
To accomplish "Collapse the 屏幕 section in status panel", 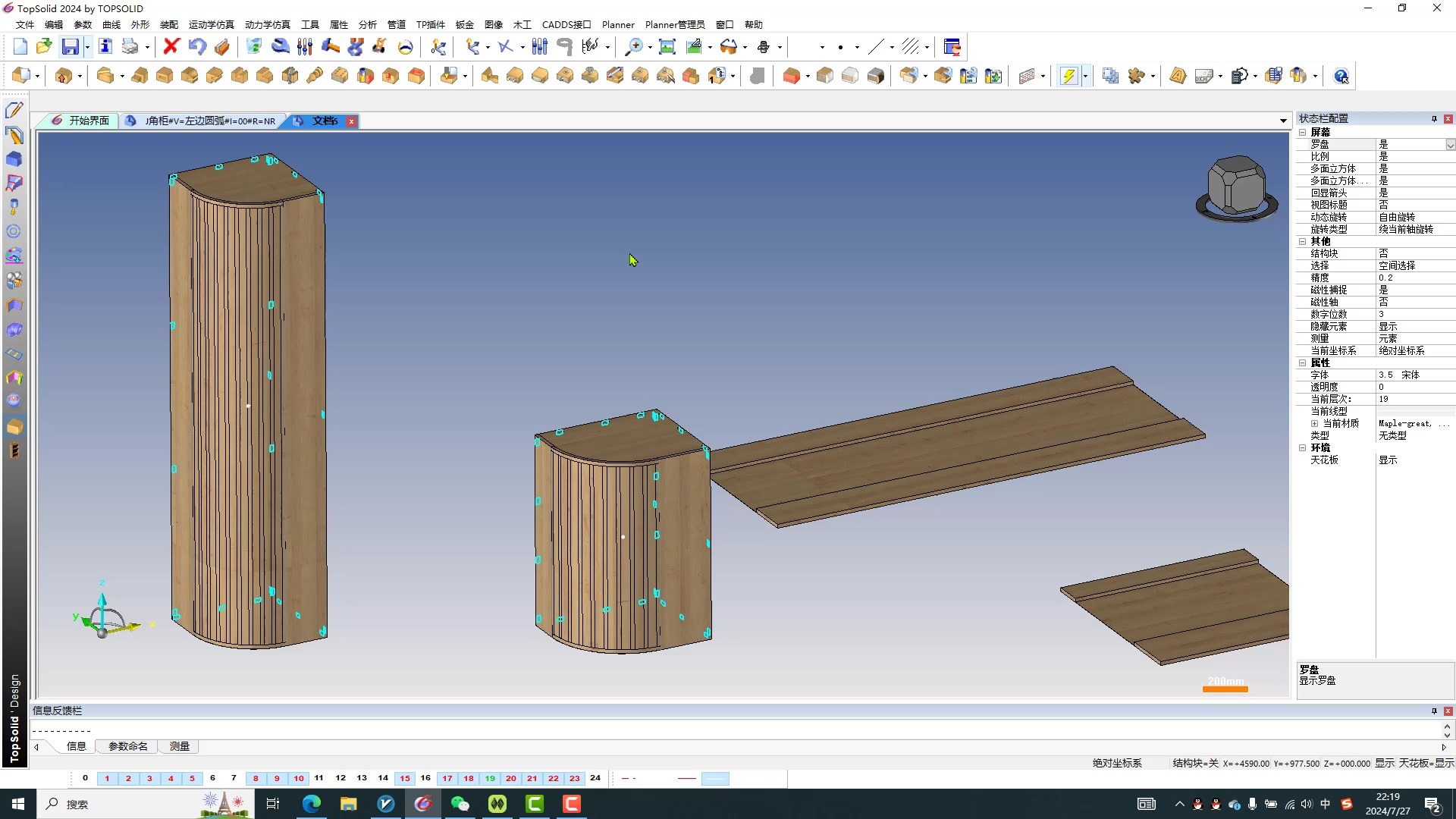I will (1302, 132).
